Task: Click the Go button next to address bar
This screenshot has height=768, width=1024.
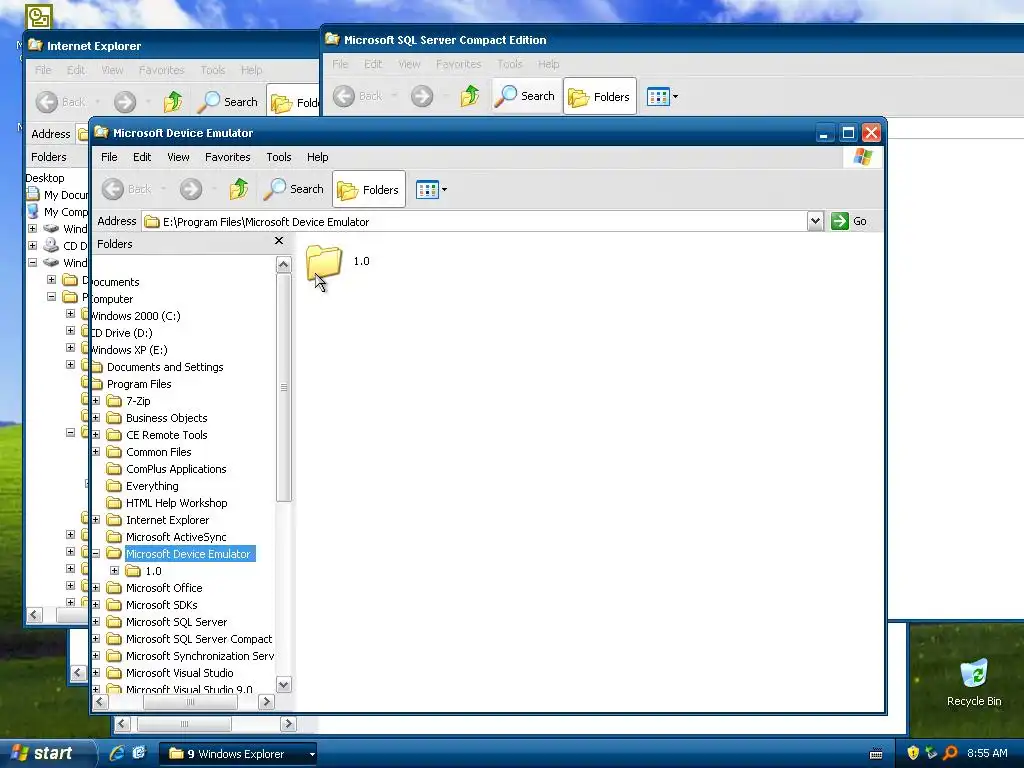Action: coord(849,221)
